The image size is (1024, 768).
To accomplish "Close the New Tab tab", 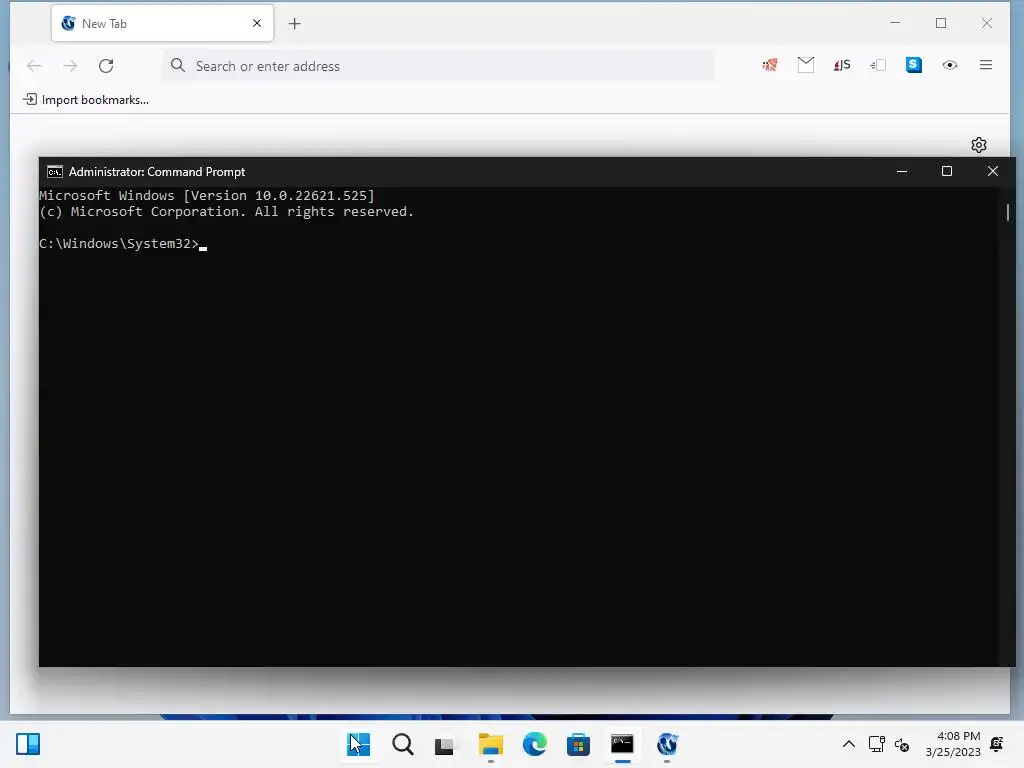I will (x=257, y=24).
